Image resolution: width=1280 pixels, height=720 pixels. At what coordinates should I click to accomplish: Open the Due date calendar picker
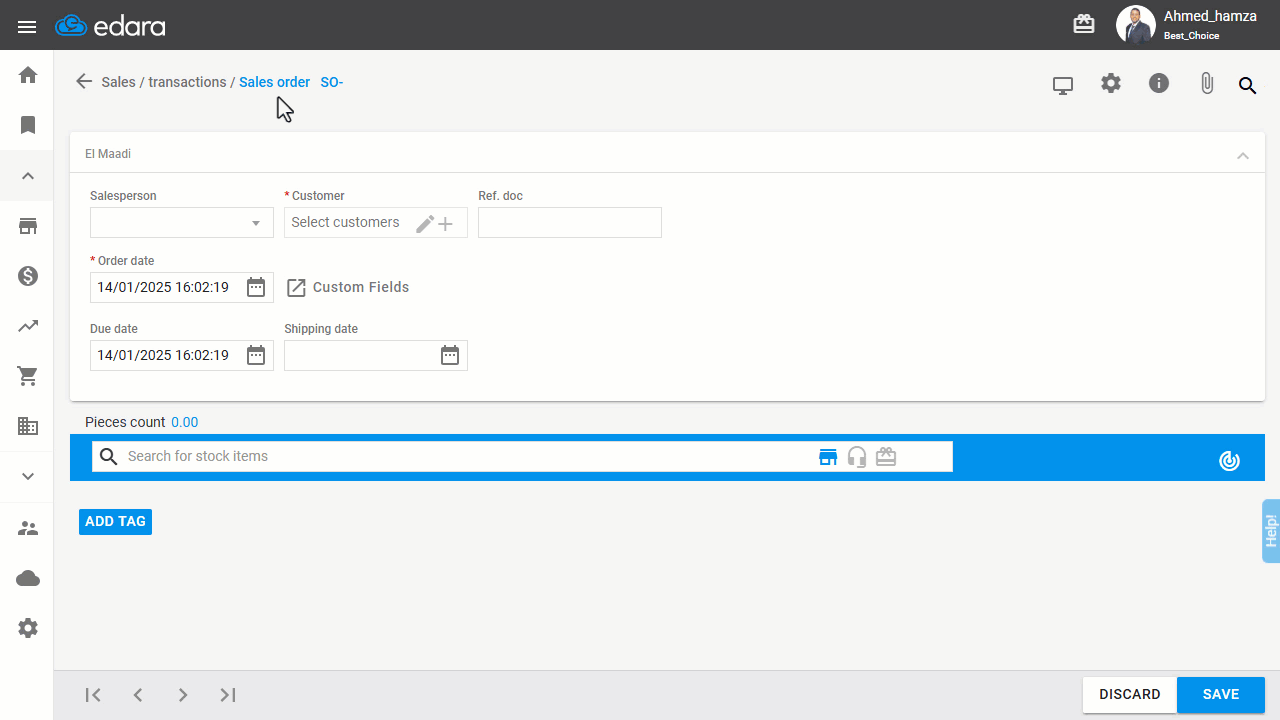[x=255, y=355]
